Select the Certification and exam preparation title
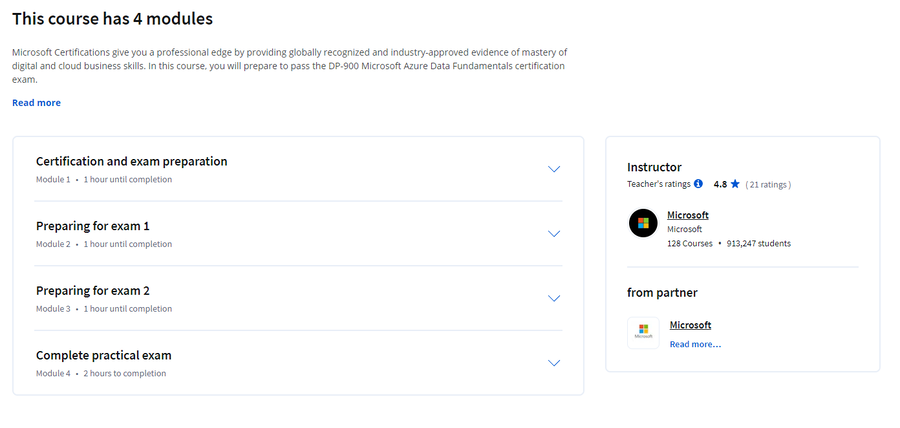The image size is (900, 428). tap(131, 161)
